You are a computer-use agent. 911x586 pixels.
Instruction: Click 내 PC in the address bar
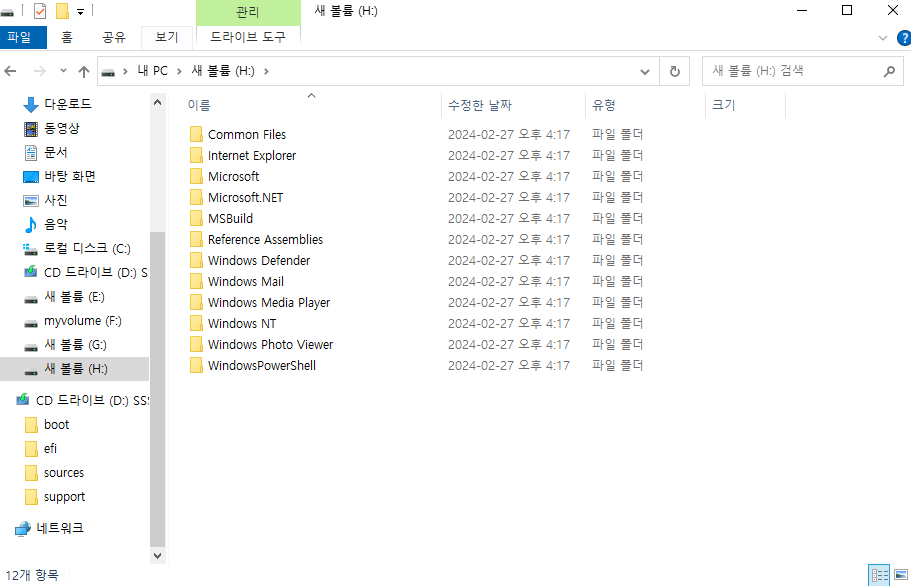tap(152, 71)
